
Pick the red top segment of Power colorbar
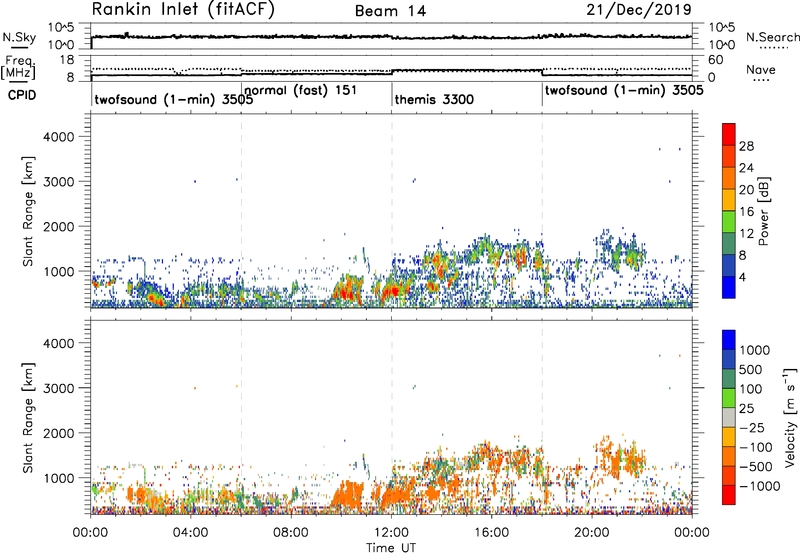[729, 134]
